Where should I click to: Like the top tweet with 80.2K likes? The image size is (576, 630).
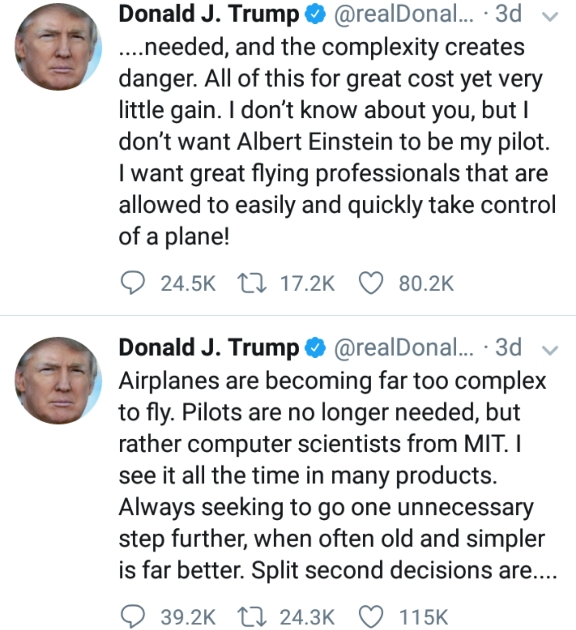click(x=370, y=283)
